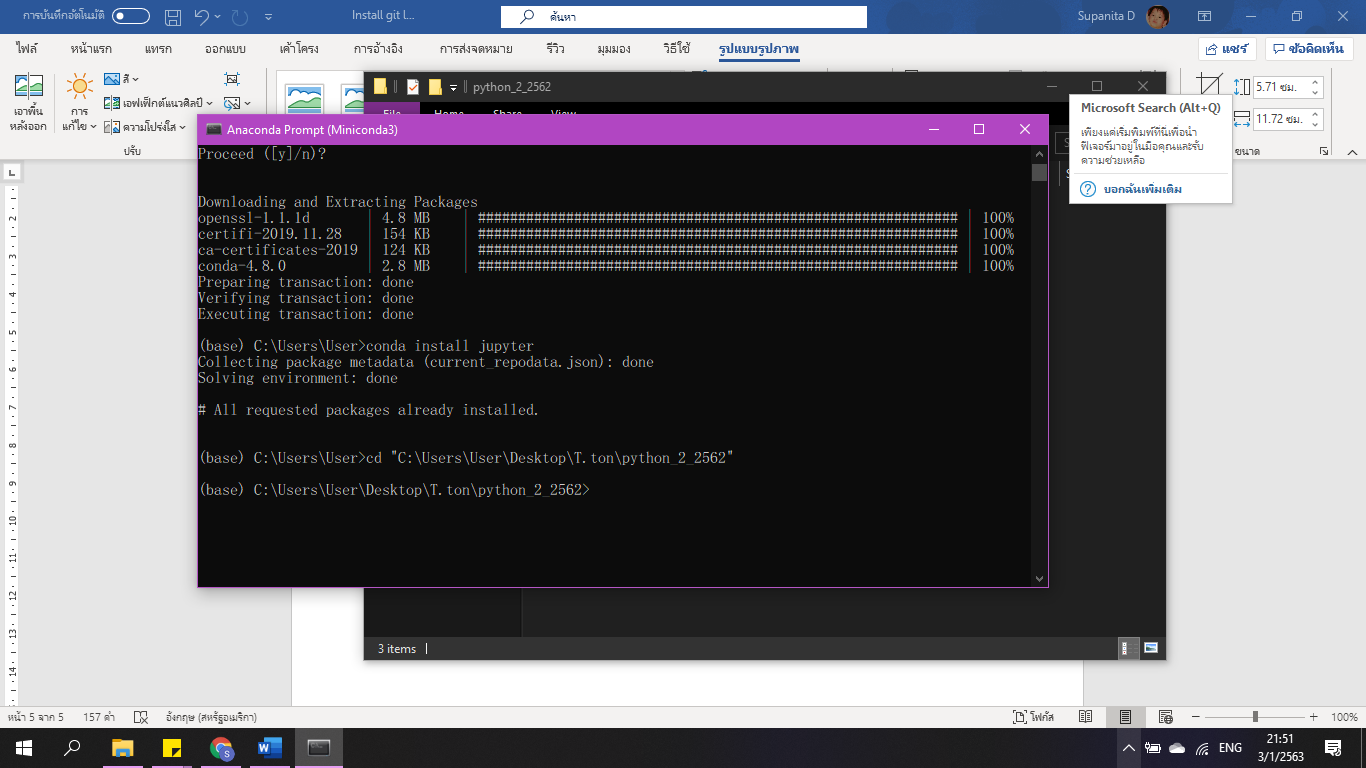The width and height of the screenshot is (1366, 768).
Task: Click the Save icon in Word title bar
Action: pyautogui.click(x=173, y=17)
